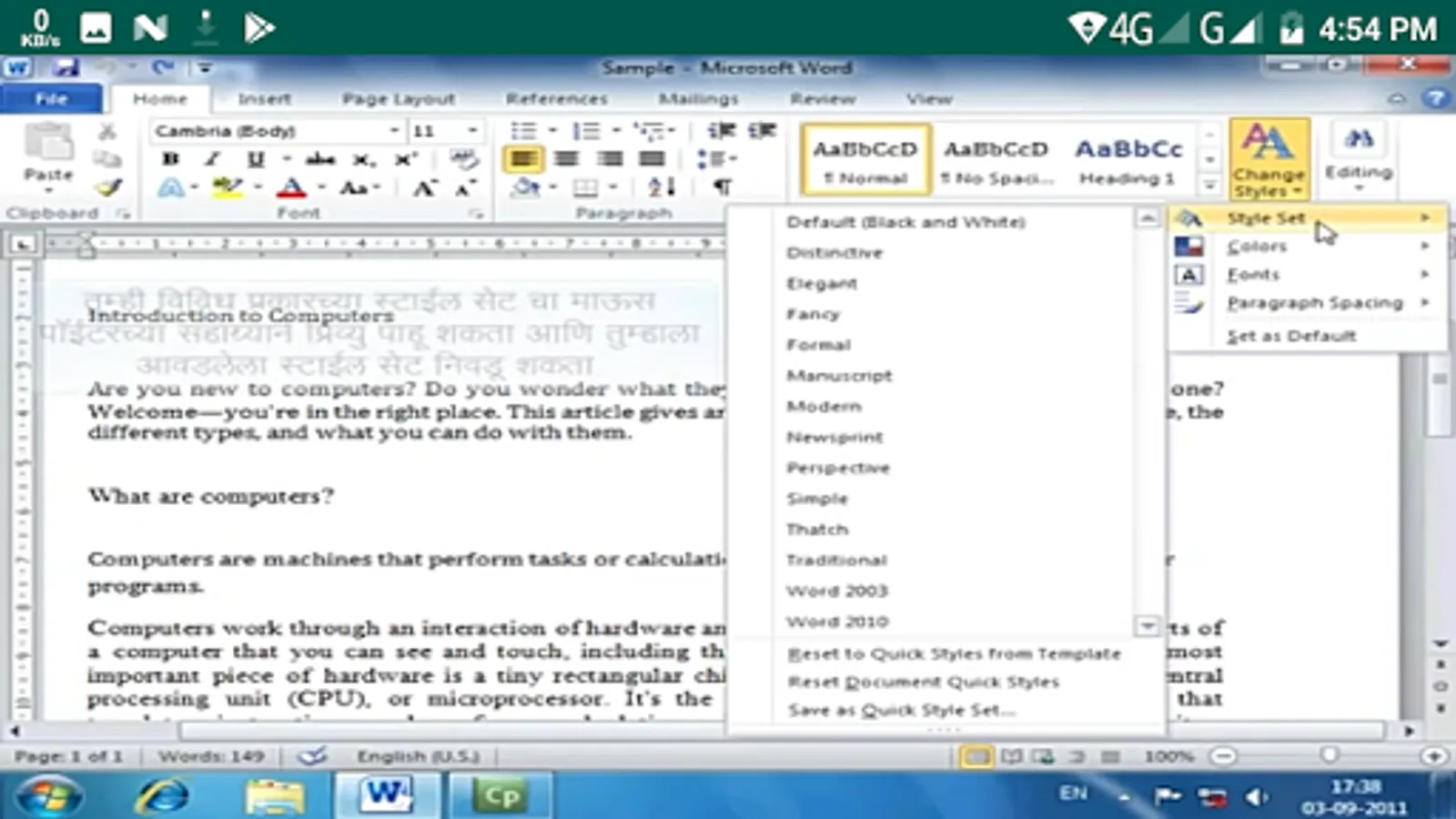Click Decrease Indent icon
Image resolution: width=1456 pixels, height=819 pixels.
point(722,131)
